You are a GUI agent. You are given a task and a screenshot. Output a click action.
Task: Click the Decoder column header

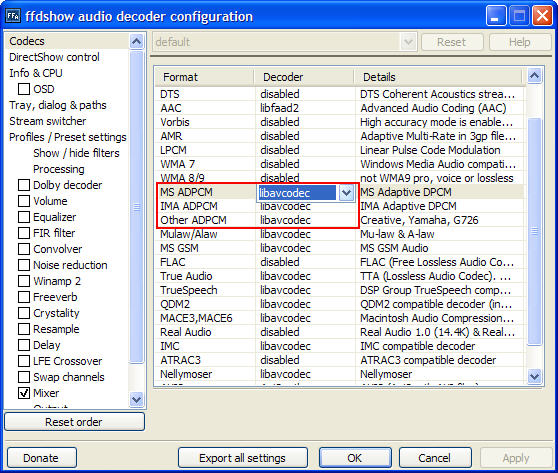[x=304, y=77]
